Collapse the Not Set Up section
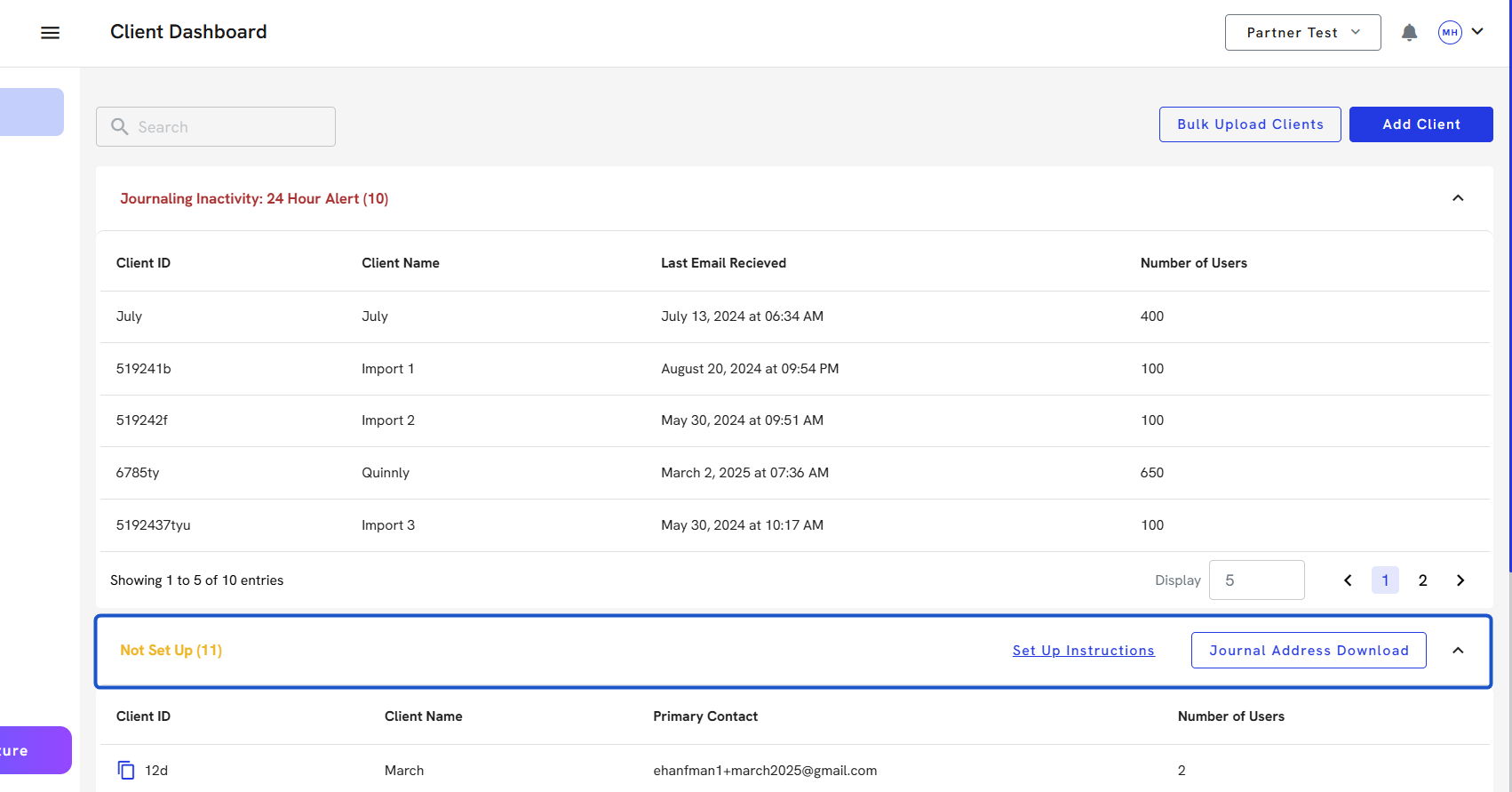This screenshot has height=792, width=1512. pos(1458,651)
